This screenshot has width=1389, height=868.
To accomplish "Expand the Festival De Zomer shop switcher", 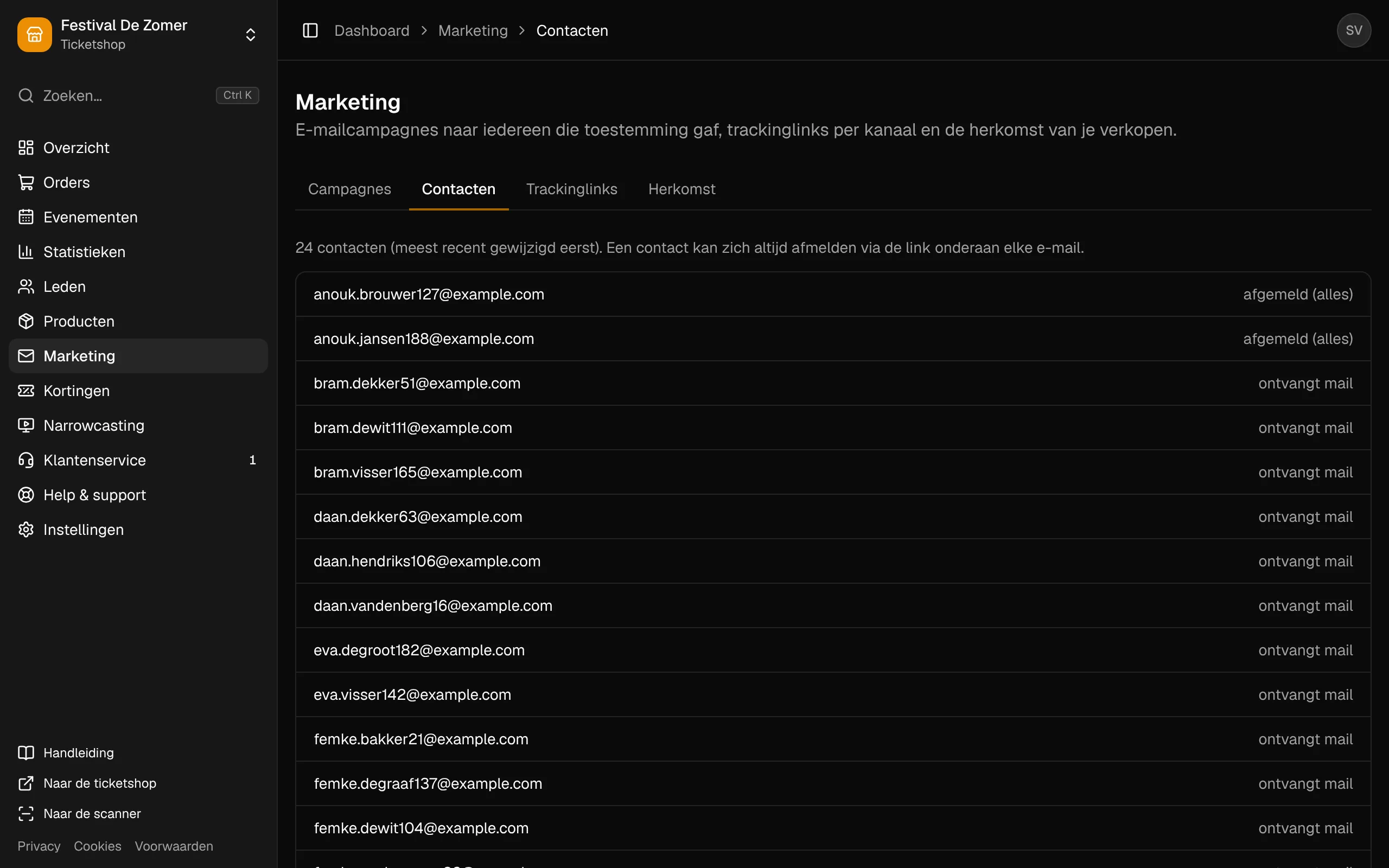I will 250,34.
